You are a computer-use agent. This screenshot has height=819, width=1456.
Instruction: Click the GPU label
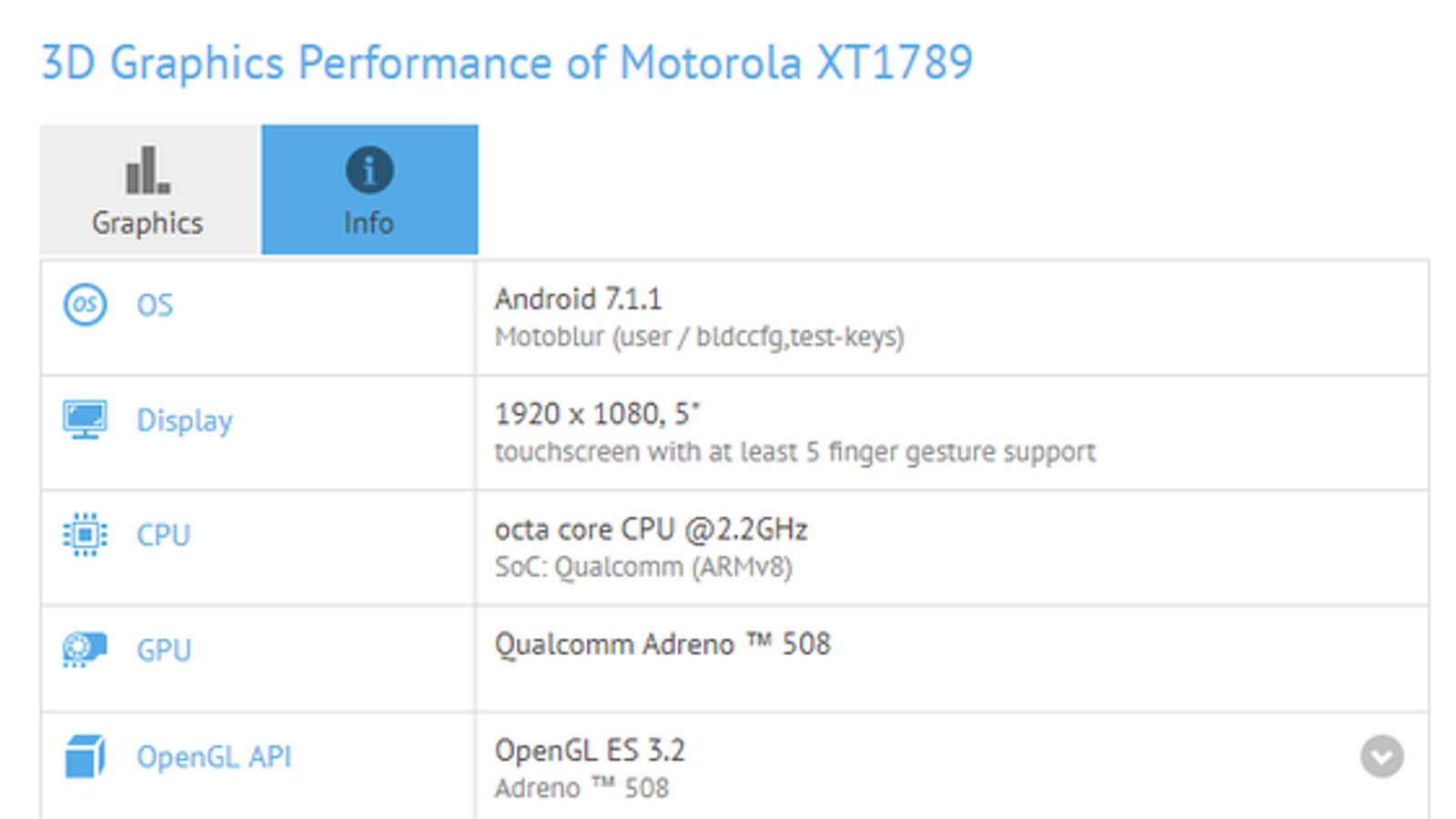point(164,651)
